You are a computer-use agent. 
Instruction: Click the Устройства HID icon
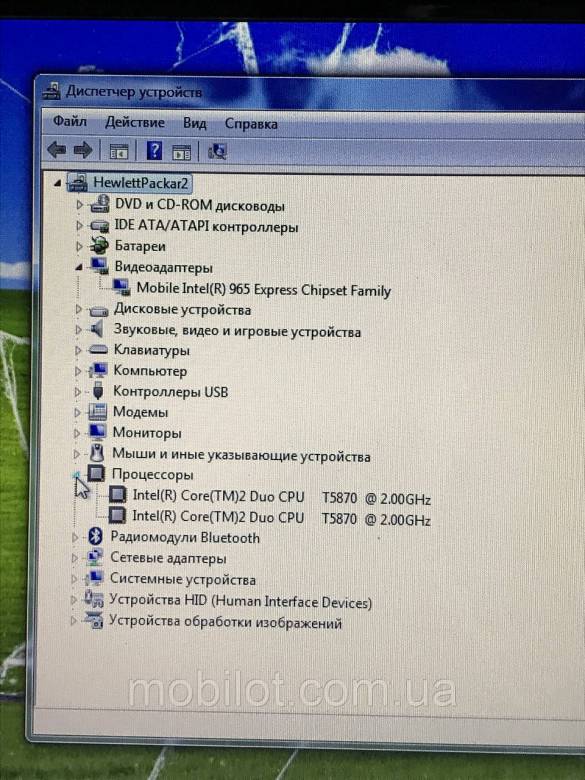pos(94,599)
